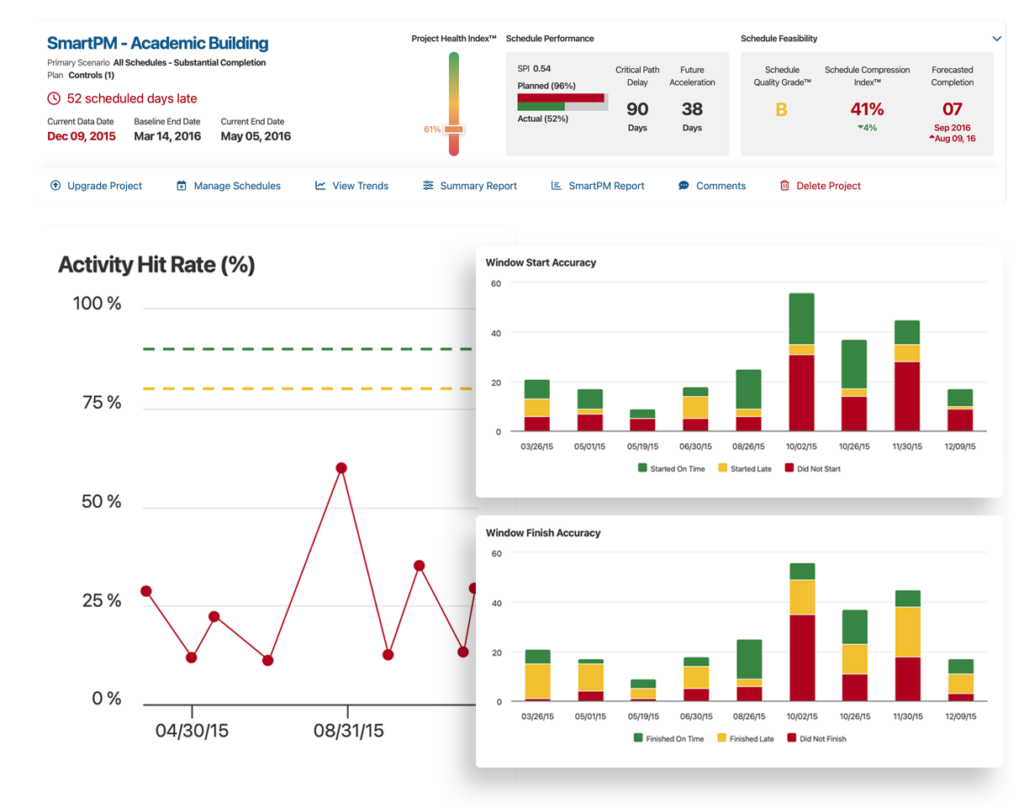Viewport: 1024px width, 808px height.
Task: Click the '90' Critical Path Delay value
Action: pyautogui.click(x=637, y=109)
